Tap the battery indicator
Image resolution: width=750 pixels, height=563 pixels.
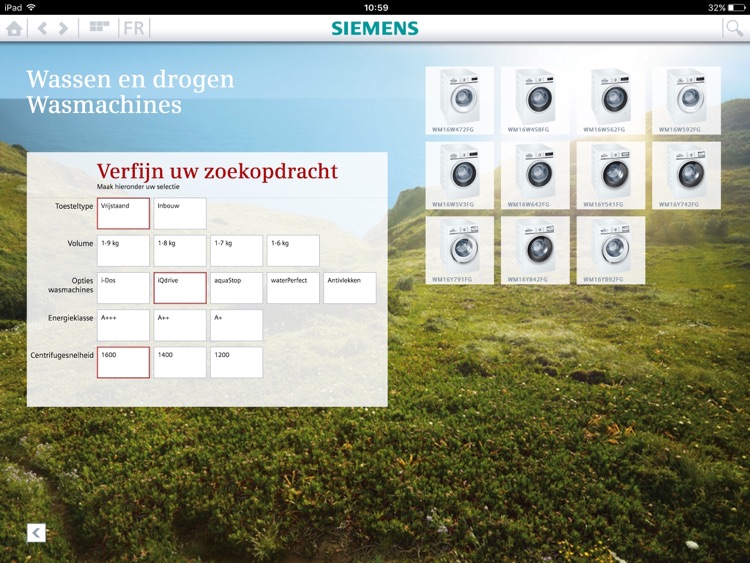(x=737, y=8)
